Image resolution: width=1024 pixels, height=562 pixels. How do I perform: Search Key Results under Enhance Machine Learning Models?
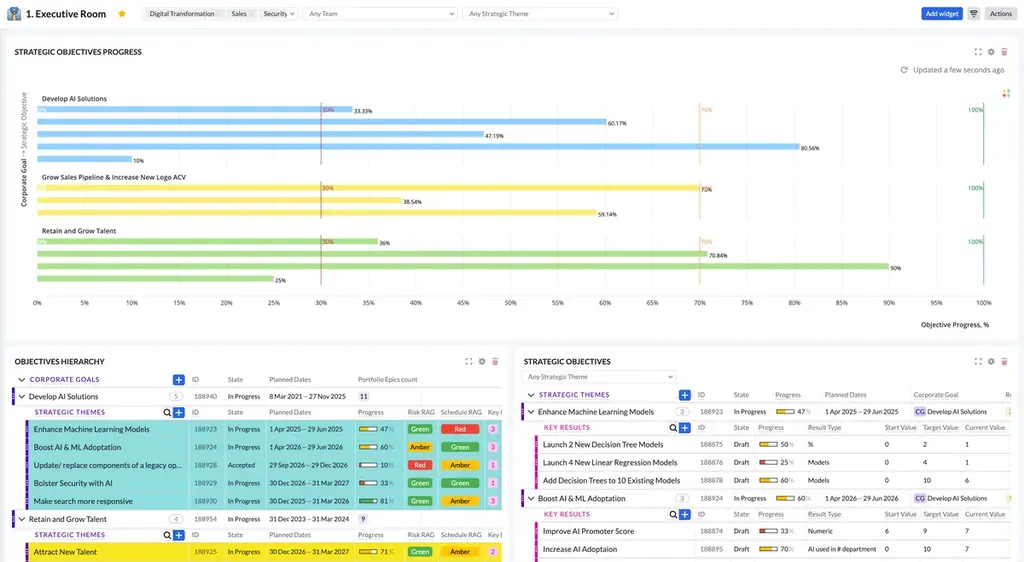[672, 428]
